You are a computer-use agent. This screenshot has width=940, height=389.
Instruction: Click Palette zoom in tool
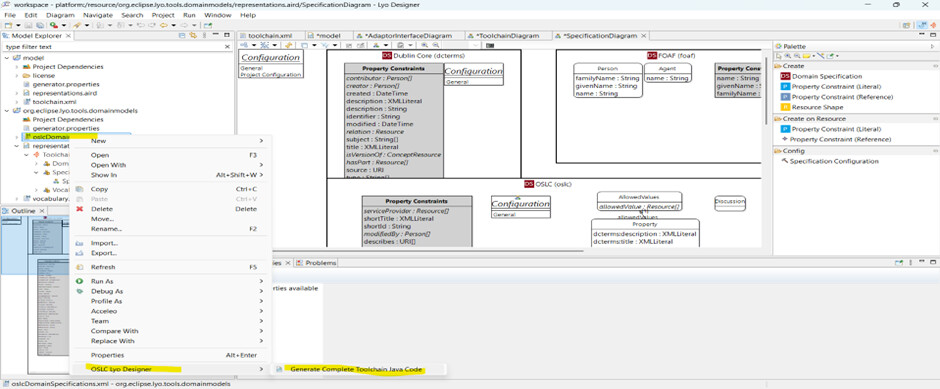787,56
